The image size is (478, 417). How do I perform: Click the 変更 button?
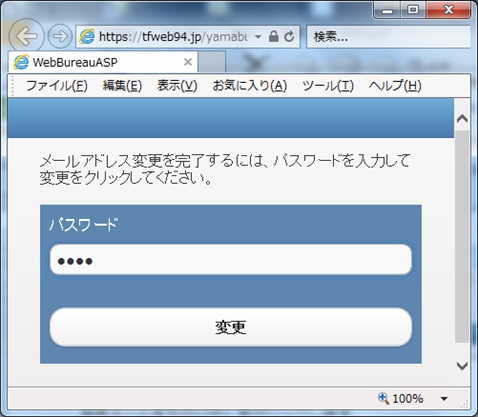pyautogui.click(x=231, y=327)
